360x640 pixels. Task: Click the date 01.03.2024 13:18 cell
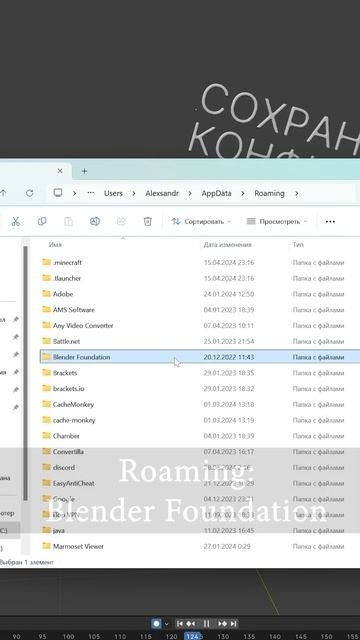tap(229, 404)
